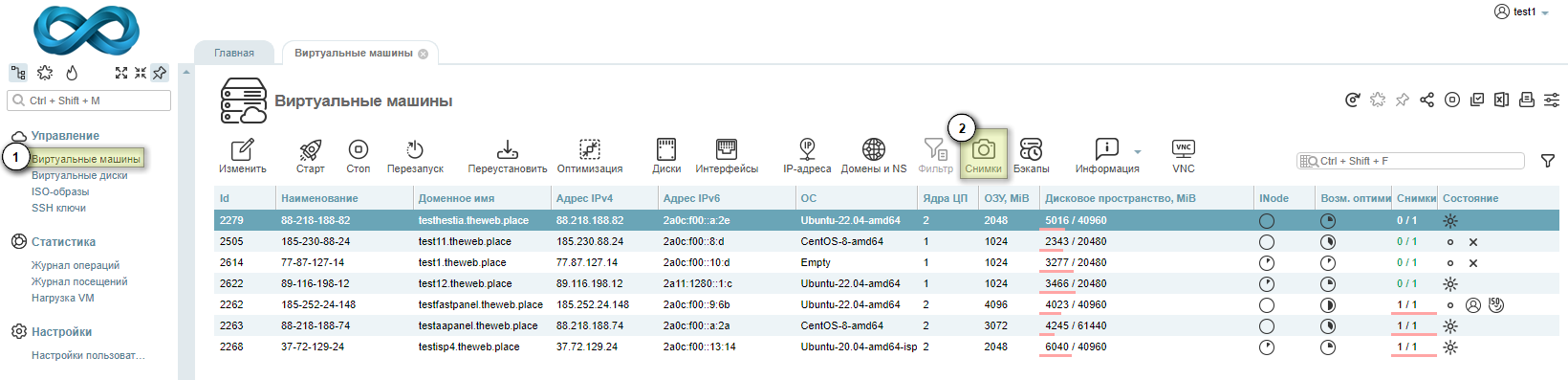Open the Диски toolbar item
The height and width of the screenshot is (380, 1568).
coord(666,156)
